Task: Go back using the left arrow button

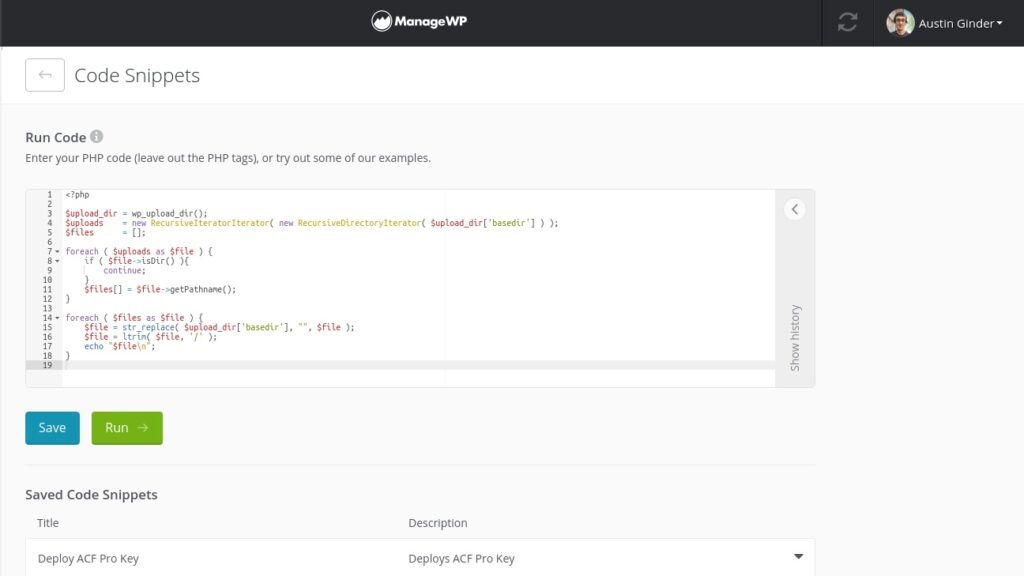Action: [x=45, y=75]
